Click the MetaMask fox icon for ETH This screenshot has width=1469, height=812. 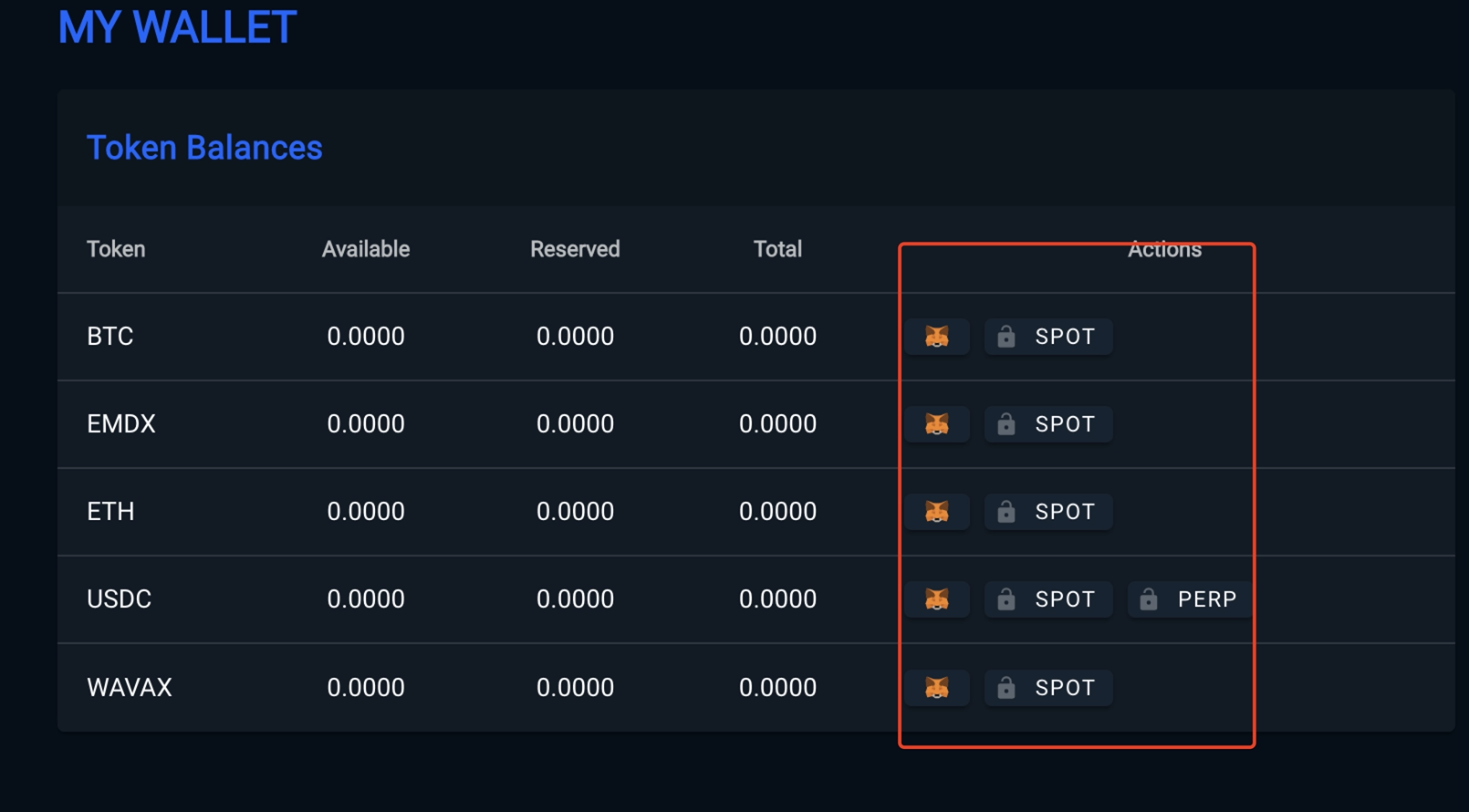coord(937,512)
